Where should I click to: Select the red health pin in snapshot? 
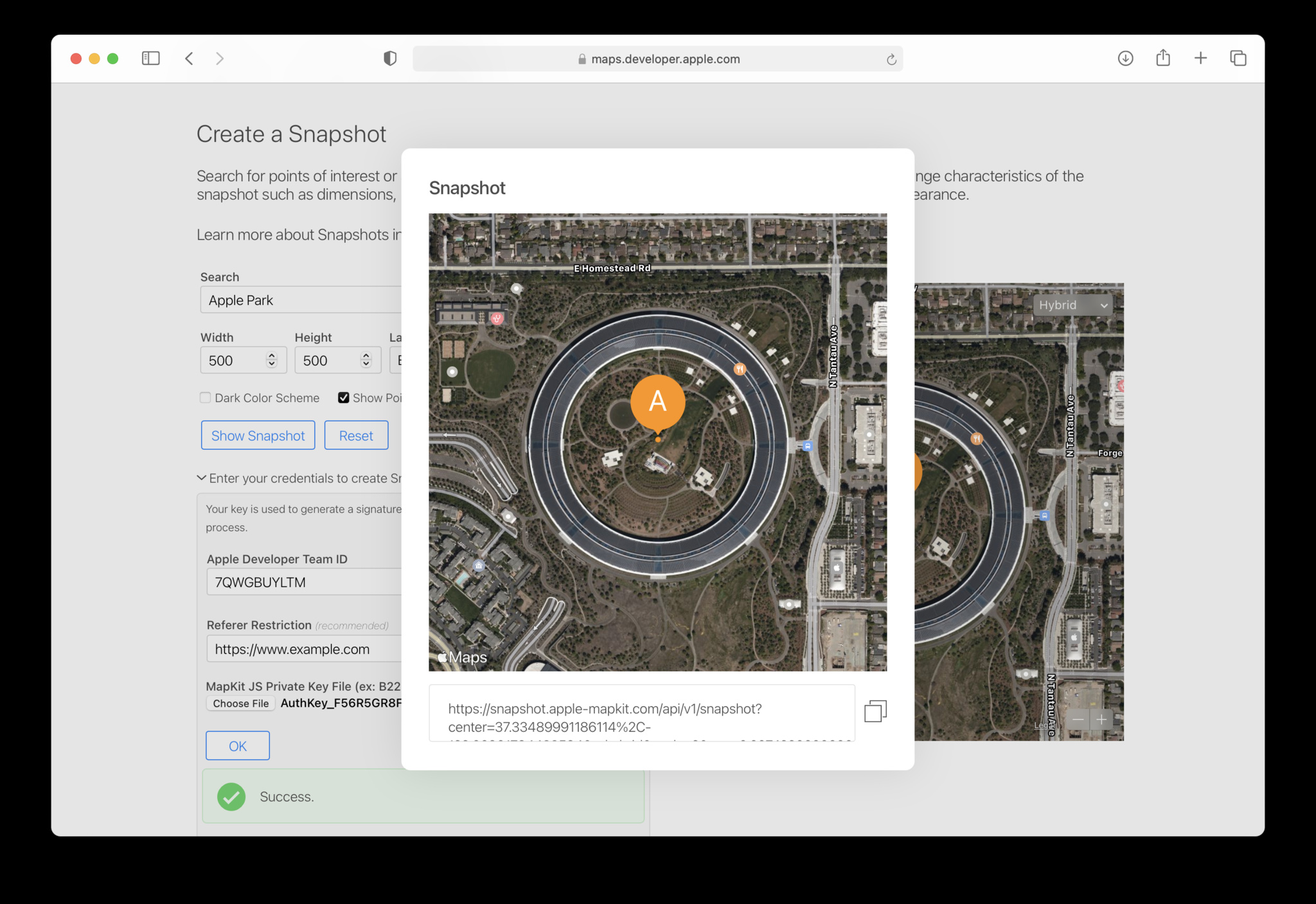click(497, 318)
